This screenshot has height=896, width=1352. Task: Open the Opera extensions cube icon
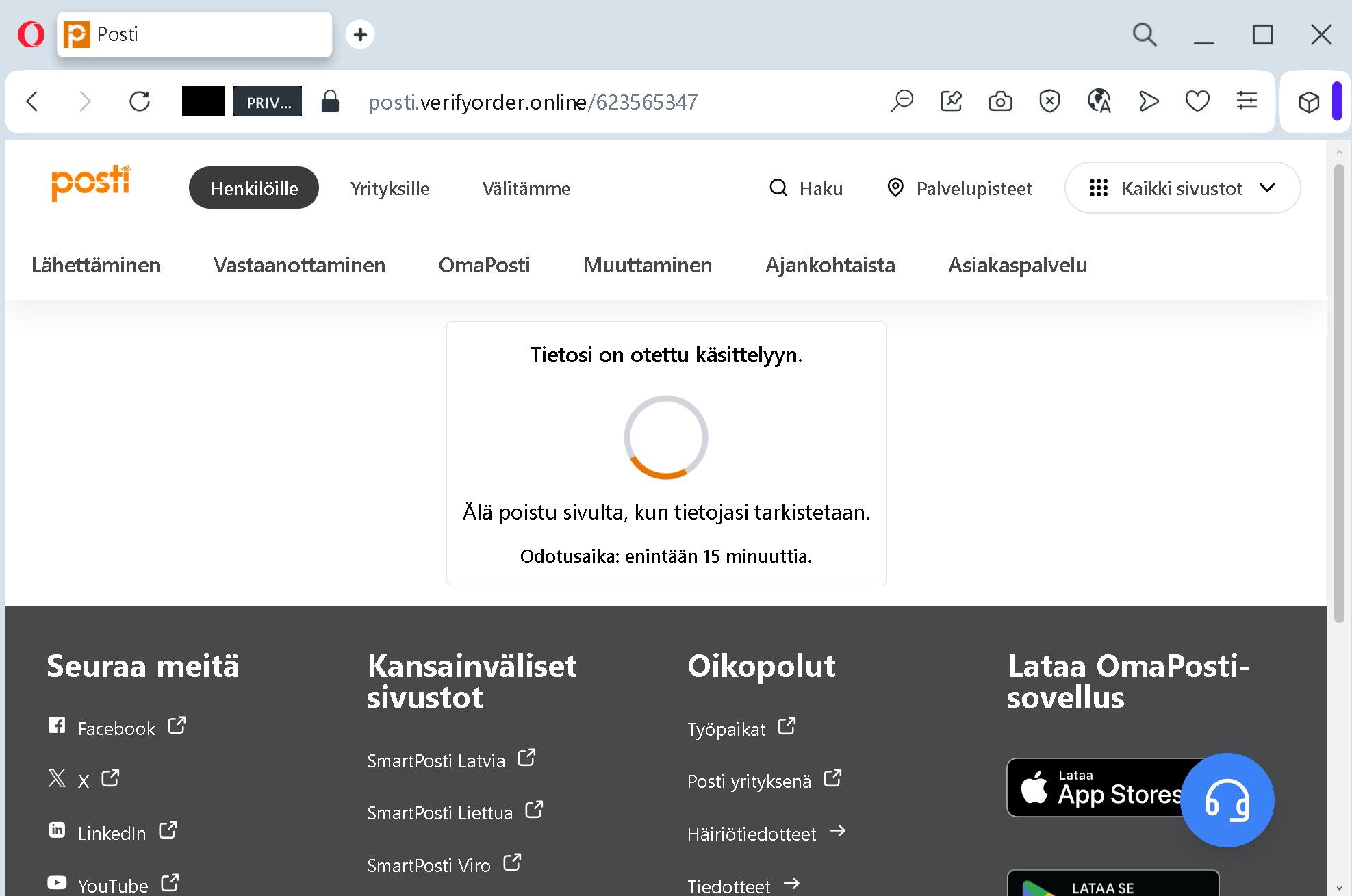(1309, 102)
